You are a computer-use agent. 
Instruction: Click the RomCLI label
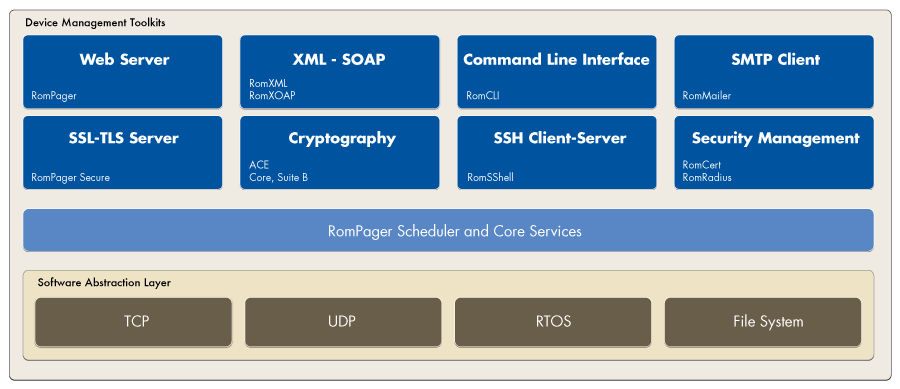pyautogui.click(x=483, y=96)
